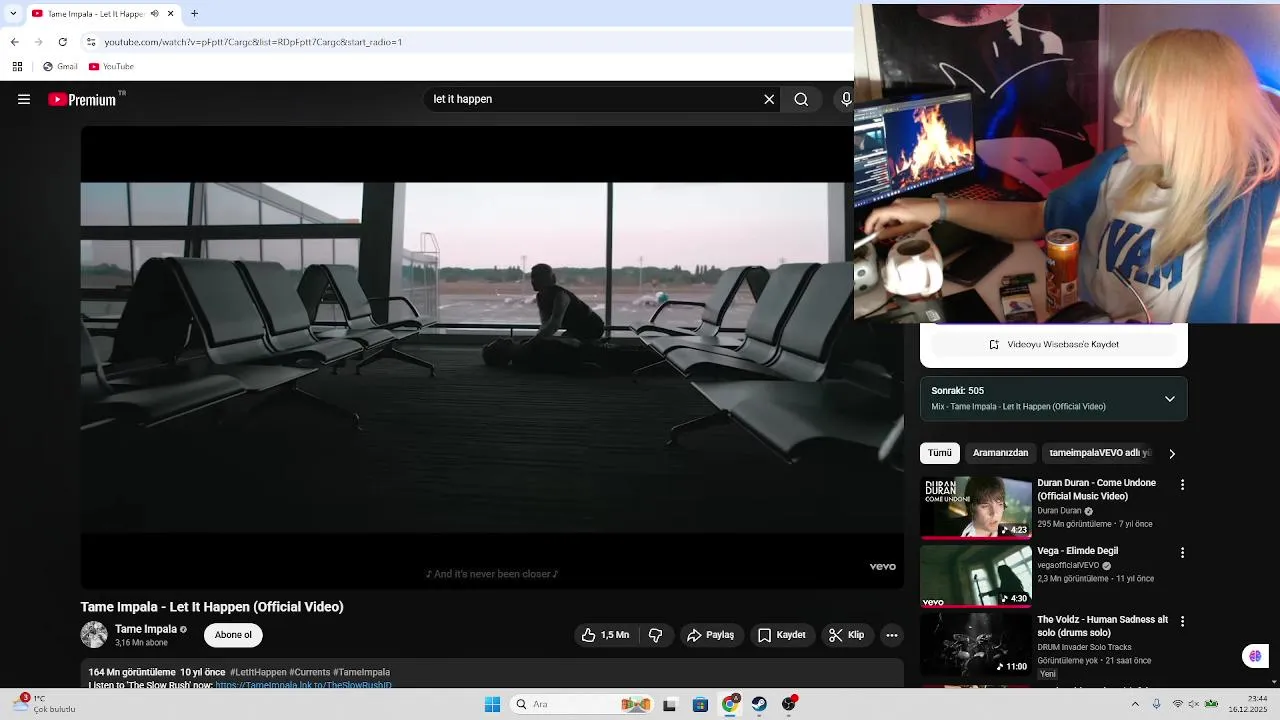The height and width of the screenshot is (720, 1280).
Task: Open the #Currents hashtag
Action: [310, 672]
